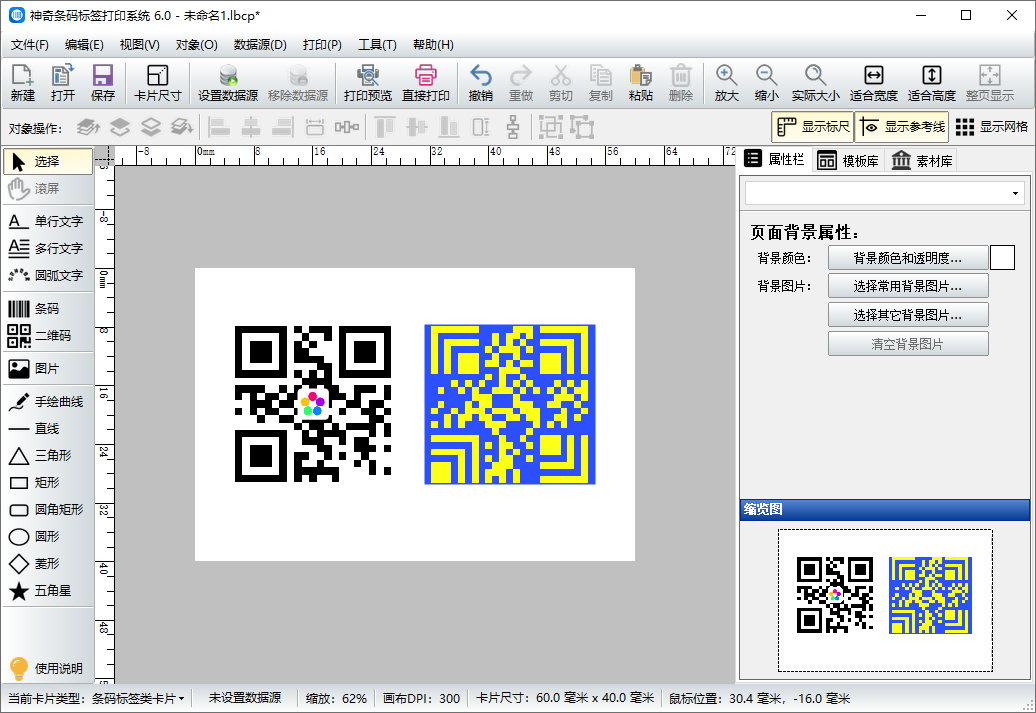Select the 二维码 QR code tool

47,335
